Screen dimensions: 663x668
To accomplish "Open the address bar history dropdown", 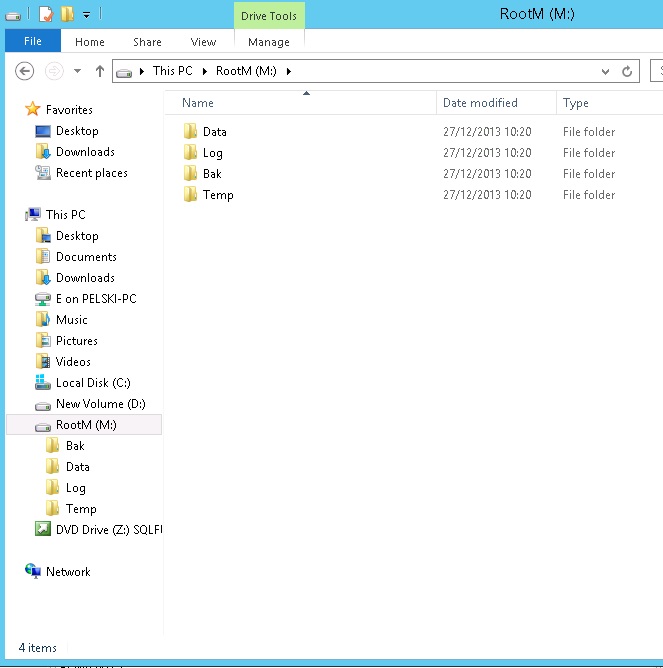I will [605, 72].
